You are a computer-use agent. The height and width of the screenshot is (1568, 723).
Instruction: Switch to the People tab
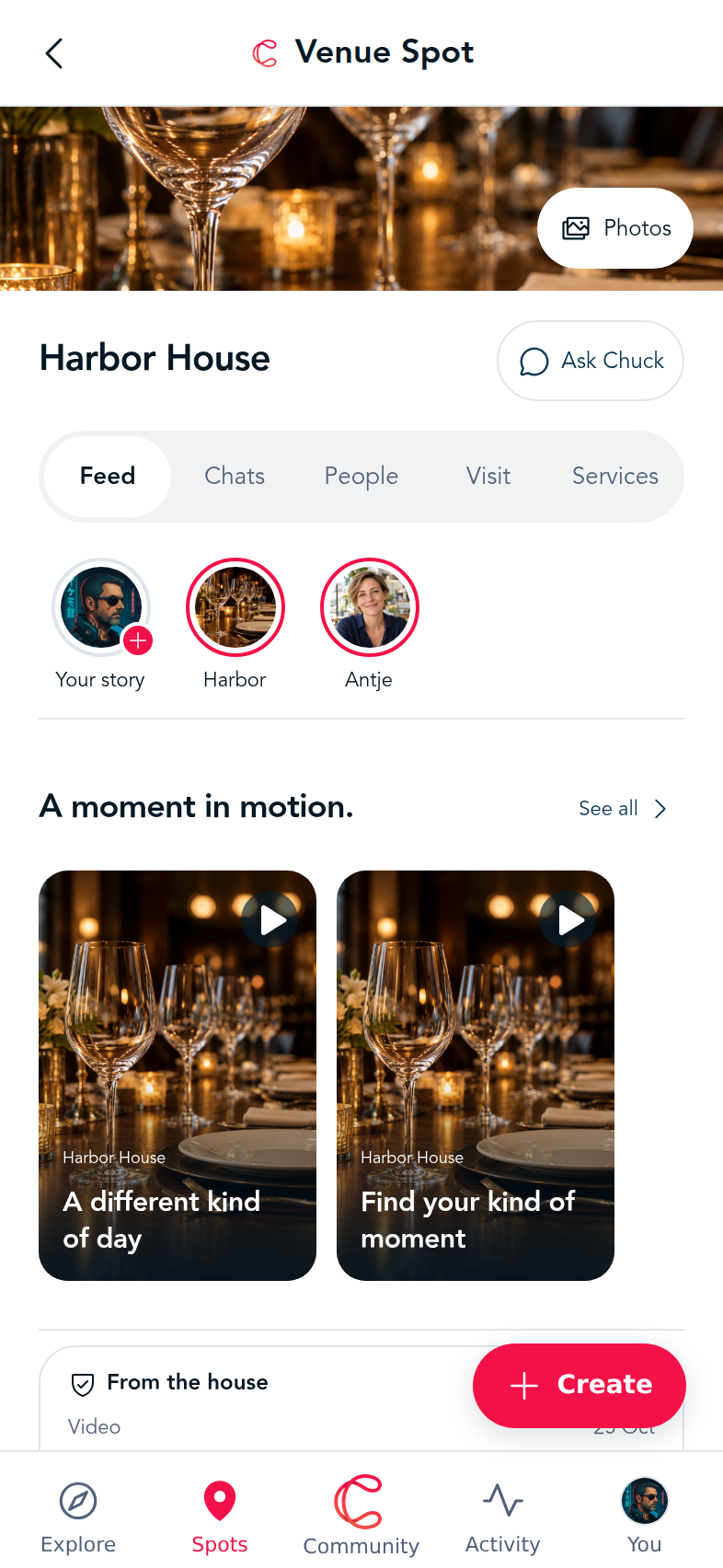(x=361, y=476)
